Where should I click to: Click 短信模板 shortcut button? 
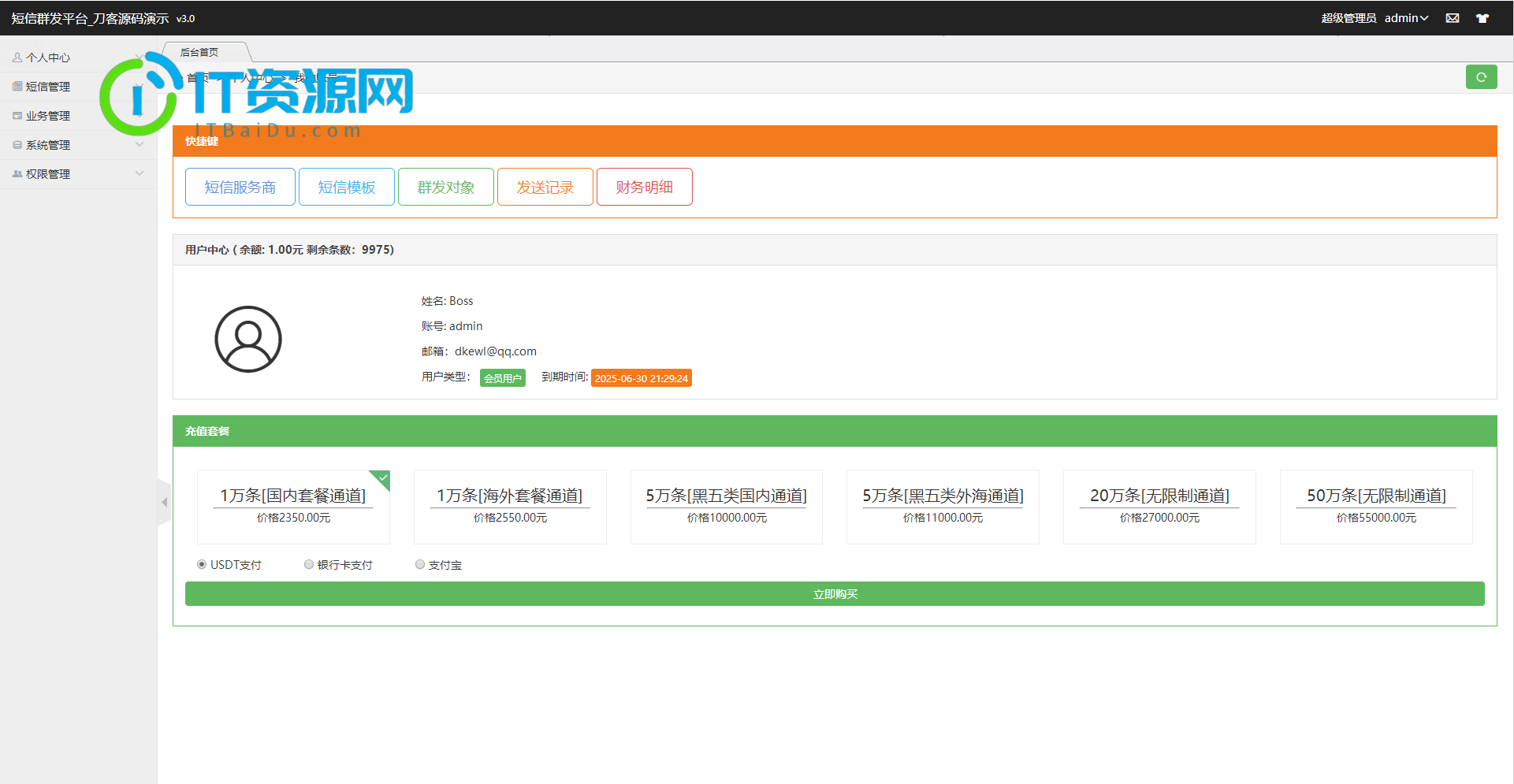pyautogui.click(x=347, y=187)
